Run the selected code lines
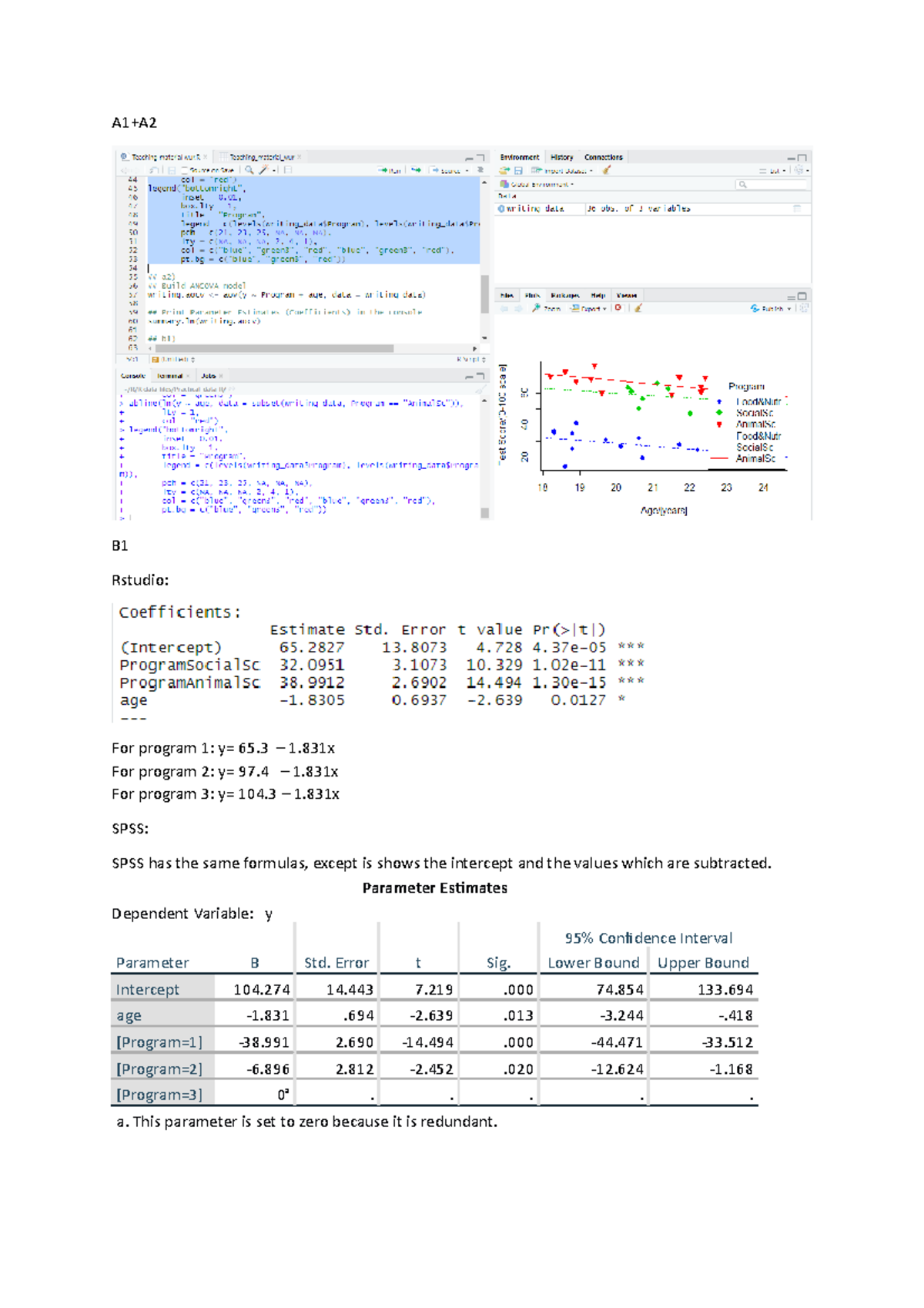Viewport: 924px width, 1308px height. [x=390, y=171]
